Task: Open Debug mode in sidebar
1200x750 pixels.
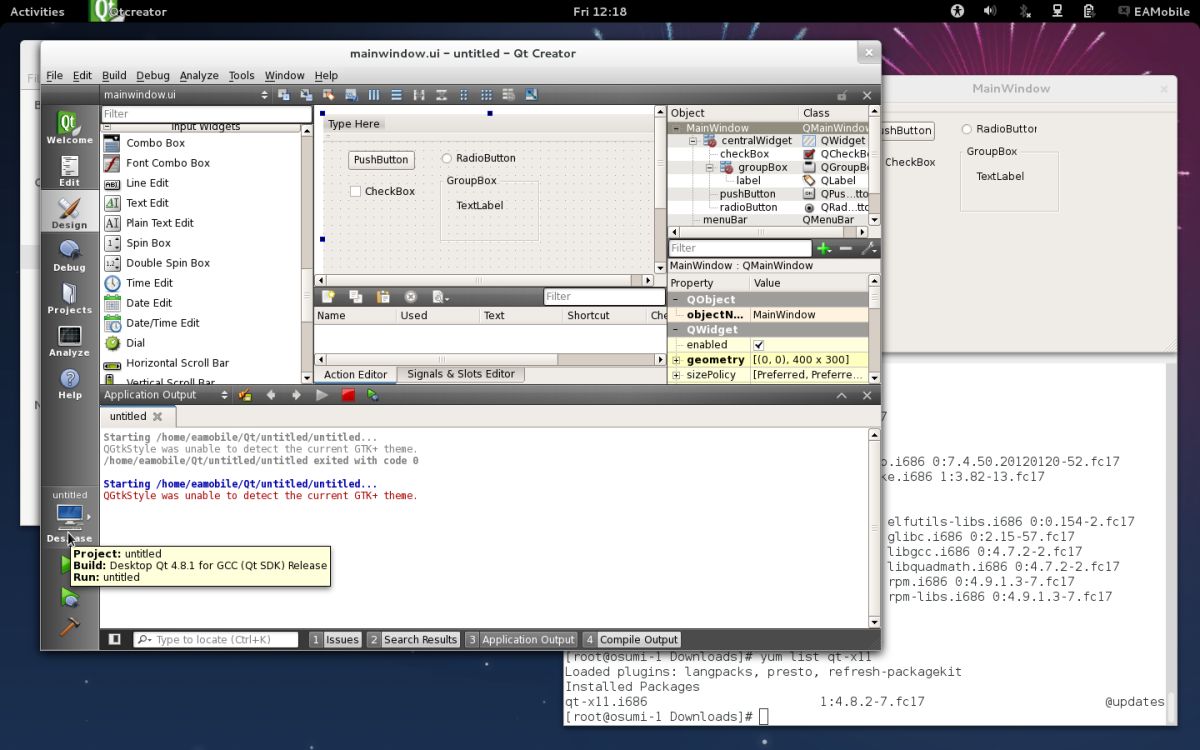Action: (69, 255)
